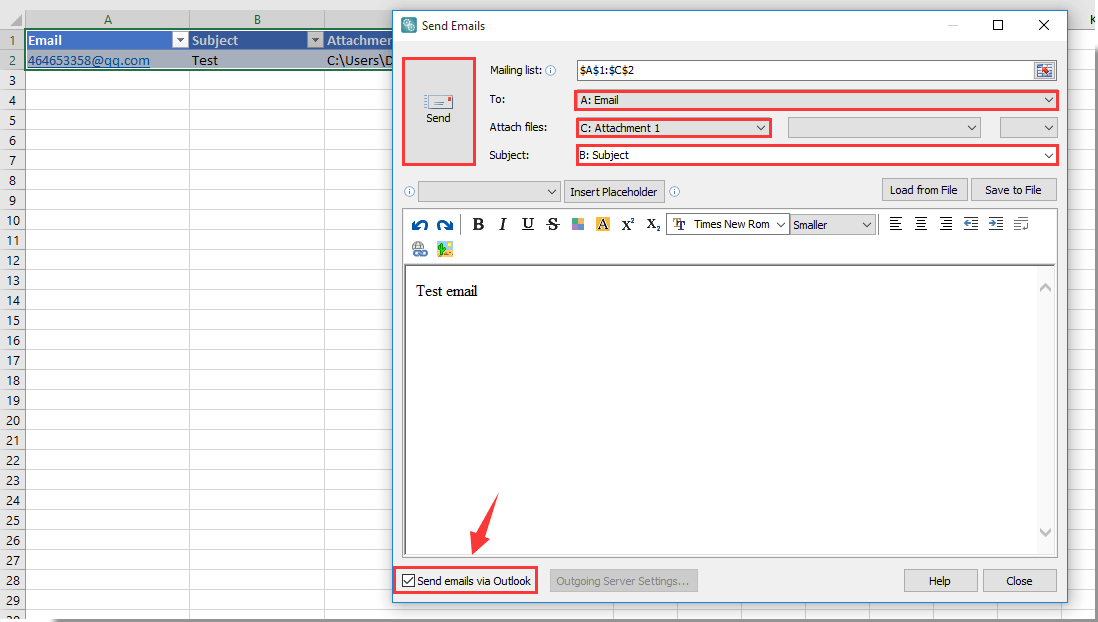Image resolution: width=1098 pixels, height=622 pixels.
Task: Insert a picture into the message
Action: click(x=443, y=248)
